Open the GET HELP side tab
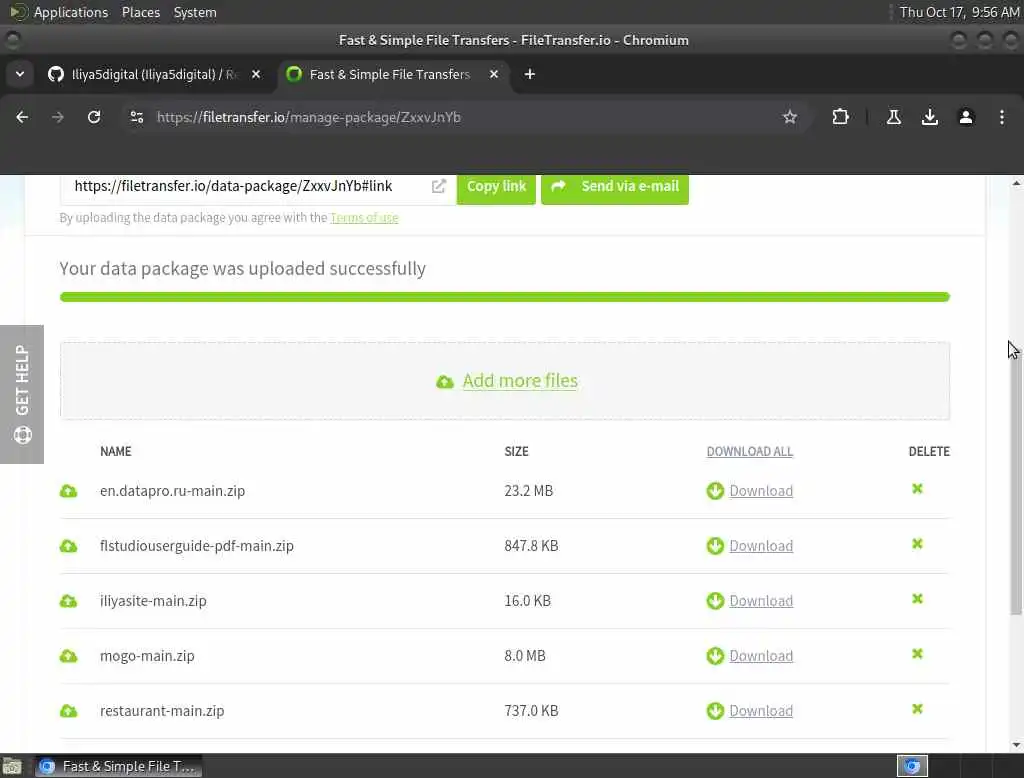 [x=22, y=394]
